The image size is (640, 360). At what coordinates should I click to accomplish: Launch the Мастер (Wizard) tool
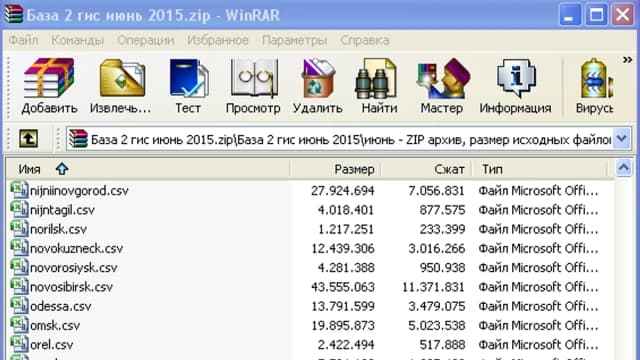coord(443,78)
